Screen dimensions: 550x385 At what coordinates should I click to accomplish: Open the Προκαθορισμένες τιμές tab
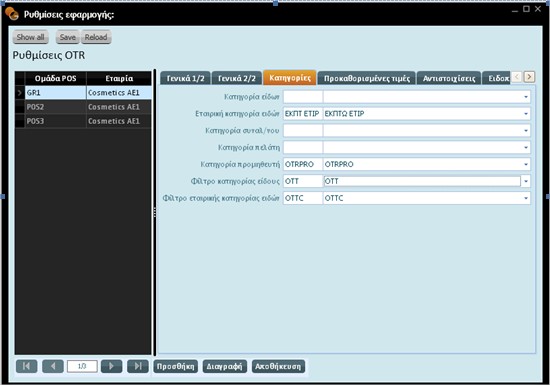pos(367,78)
